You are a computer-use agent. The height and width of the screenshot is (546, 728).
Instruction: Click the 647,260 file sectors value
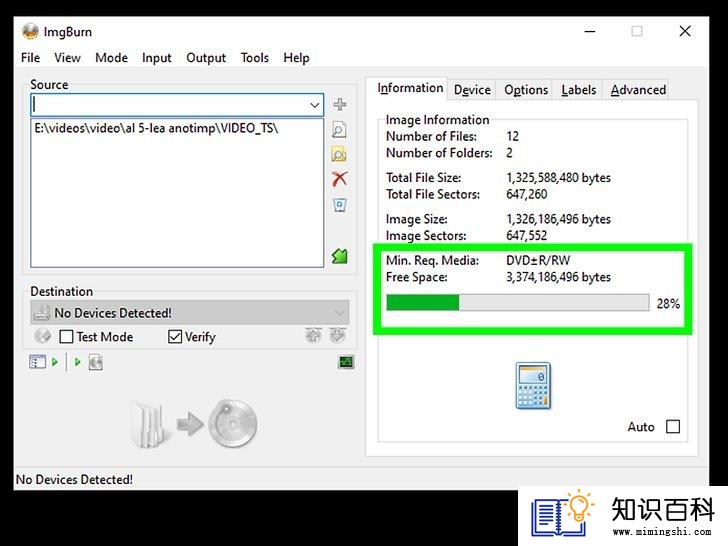point(526,194)
